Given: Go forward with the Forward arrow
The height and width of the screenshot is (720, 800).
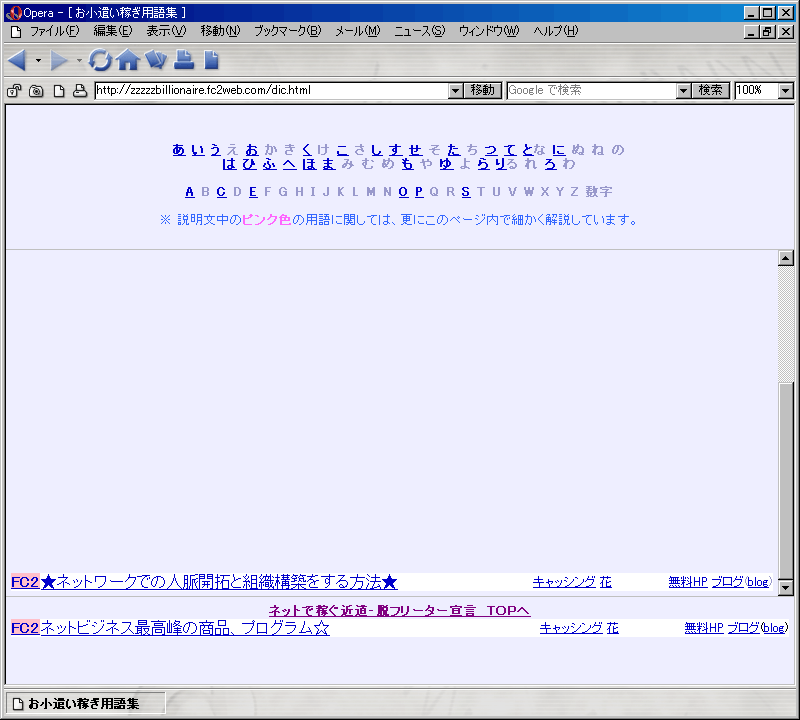Looking at the screenshot, I should pyautogui.click(x=59, y=60).
